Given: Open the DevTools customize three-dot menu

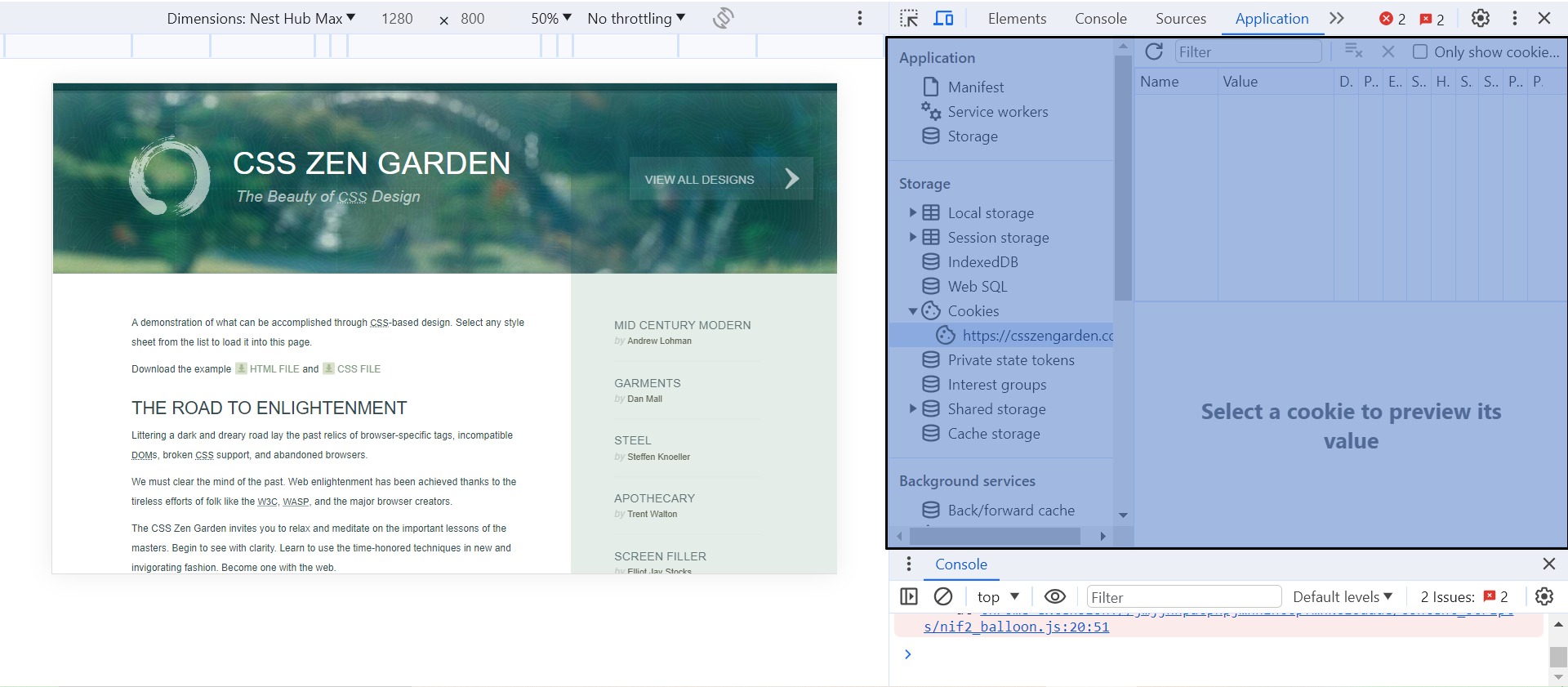Looking at the screenshot, I should pos(1515,18).
